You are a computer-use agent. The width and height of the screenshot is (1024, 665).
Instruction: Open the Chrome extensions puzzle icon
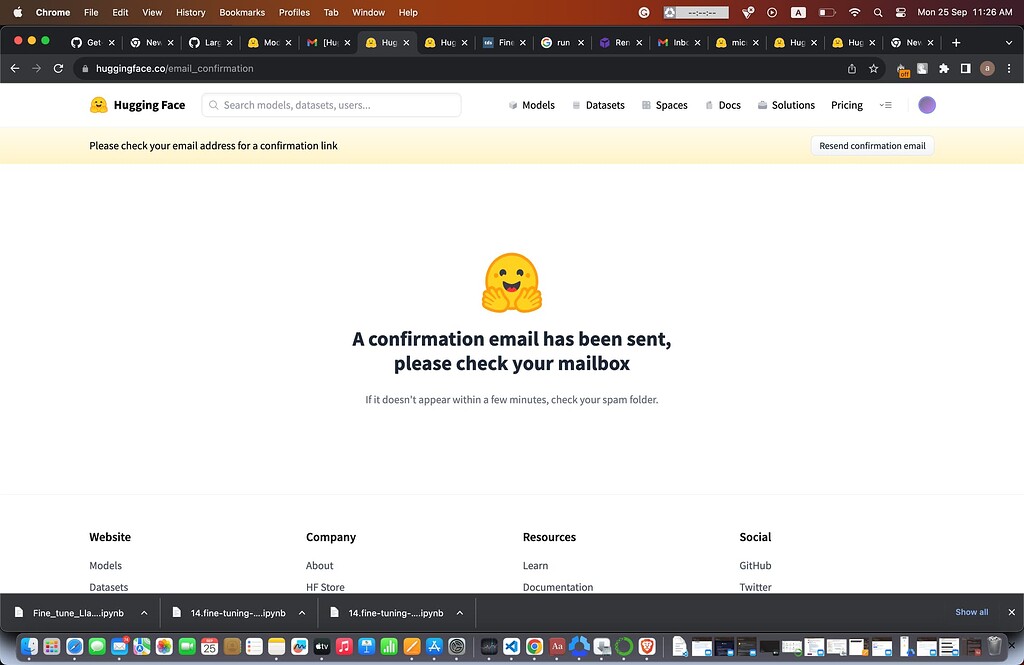click(944, 68)
